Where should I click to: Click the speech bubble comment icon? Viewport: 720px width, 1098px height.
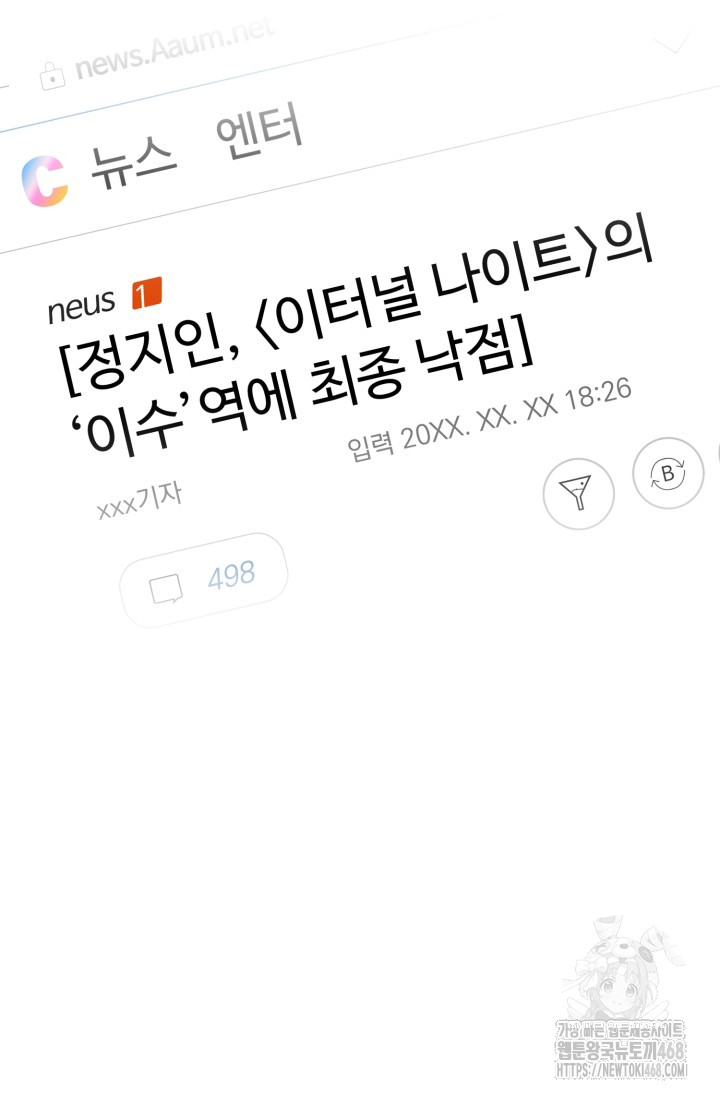click(166, 588)
